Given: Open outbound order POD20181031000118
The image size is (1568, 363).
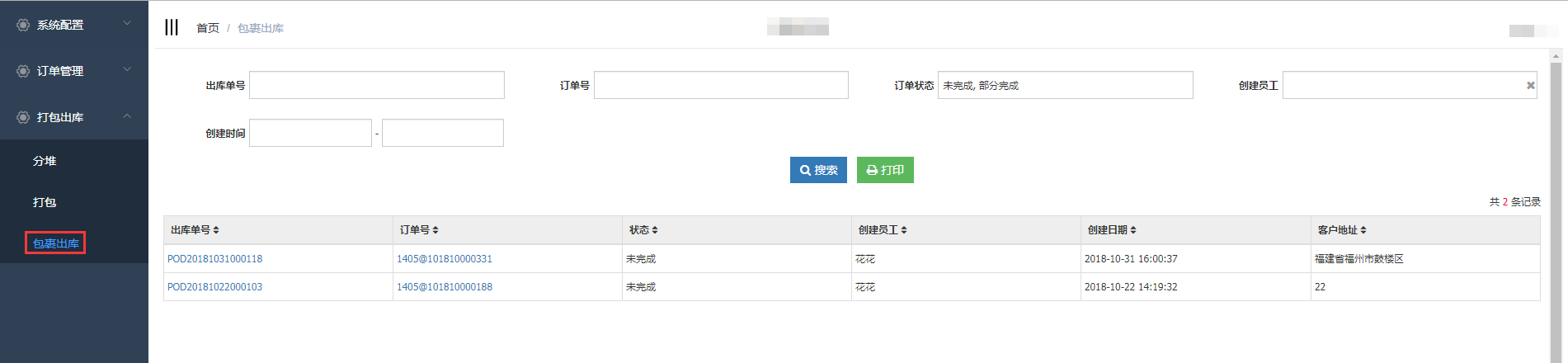Looking at the screenshot, I should tap(214, 259).
